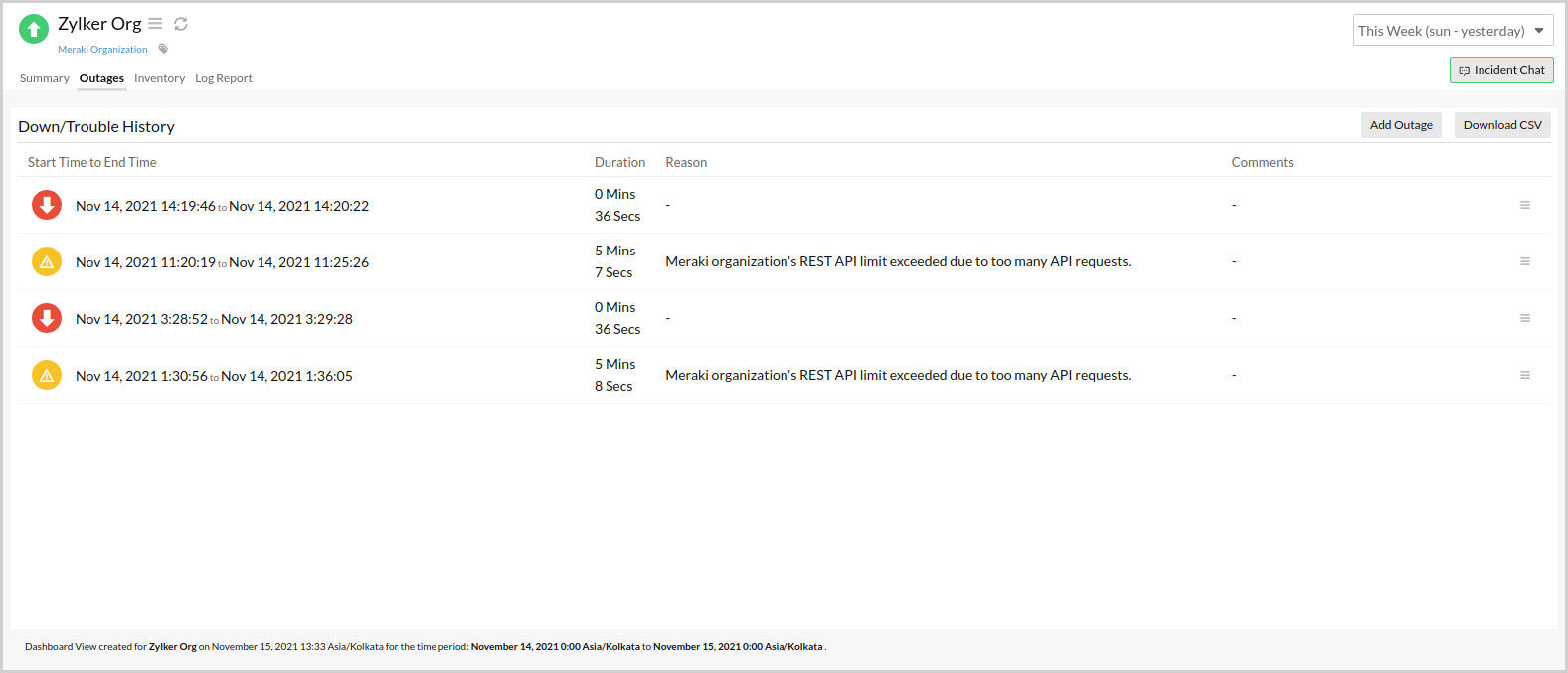Click the refresh icon next to Zylker Org

click(x=181, y=24)
